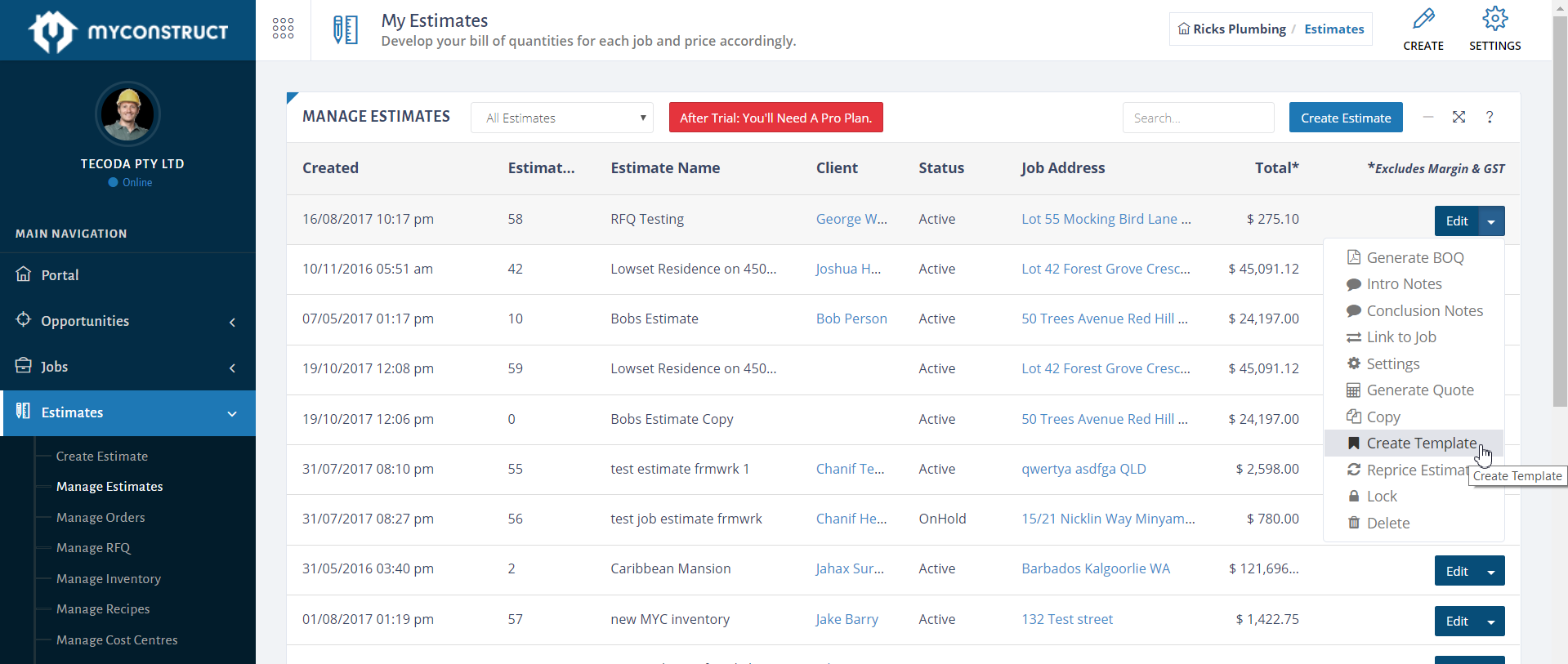Open Manage Inventory in sidebar
The height and width of the screenshot is (664, 1568).
[109, 578]
